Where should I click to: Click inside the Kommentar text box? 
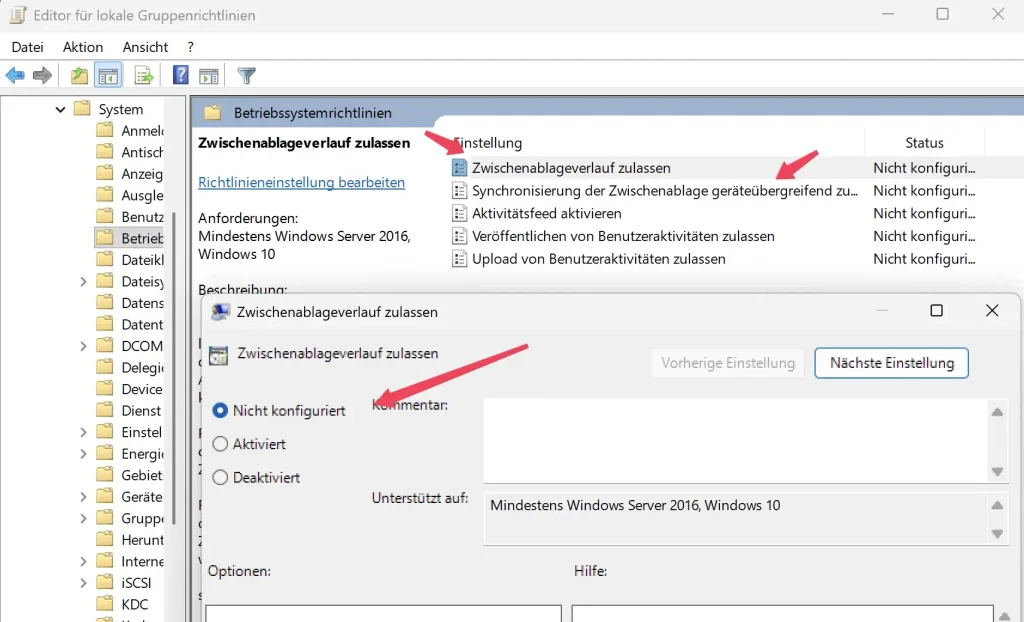point(736,440)
